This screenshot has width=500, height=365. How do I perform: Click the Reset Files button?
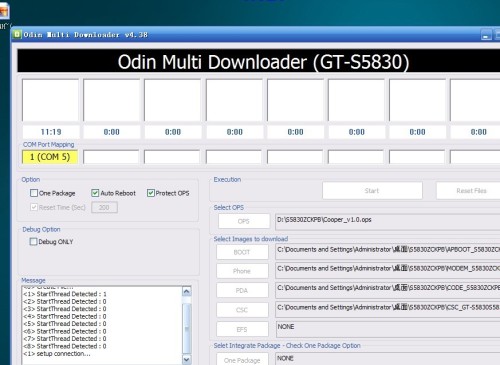(468, 191)
